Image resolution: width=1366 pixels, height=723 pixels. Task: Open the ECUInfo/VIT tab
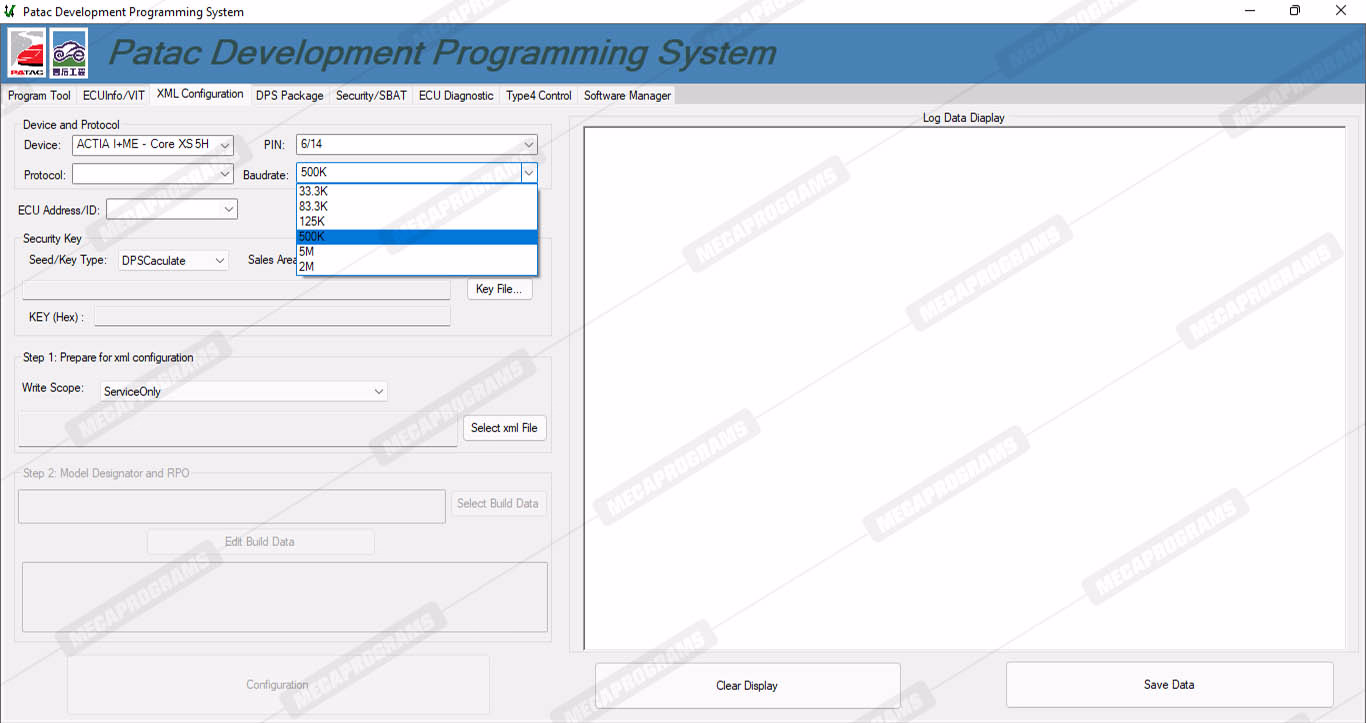(114, 96)
